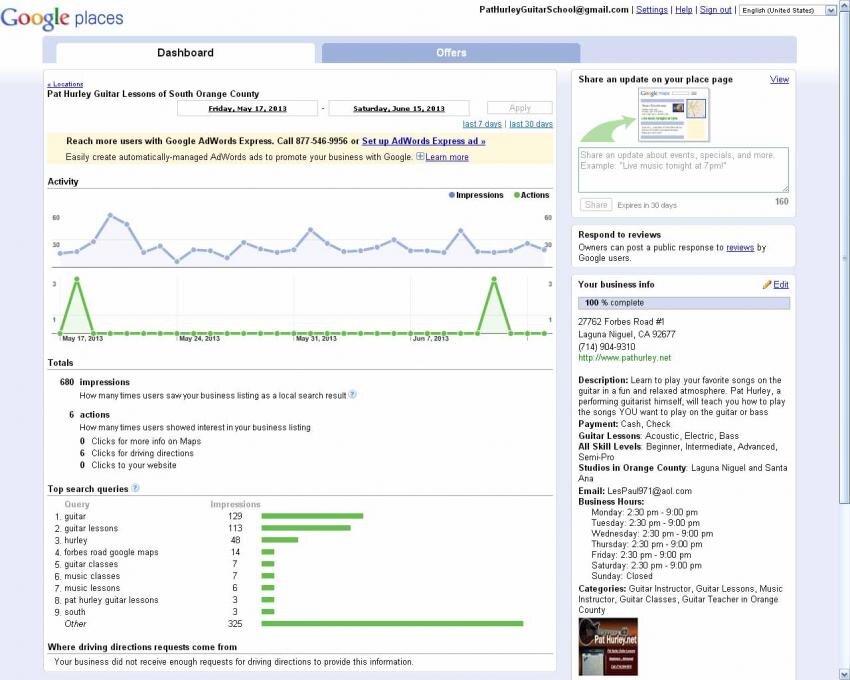Image resolution: width=850 pixels, height=680 pixels.
Task: Click the '680 impressions' total
Action: coord(95,382)
